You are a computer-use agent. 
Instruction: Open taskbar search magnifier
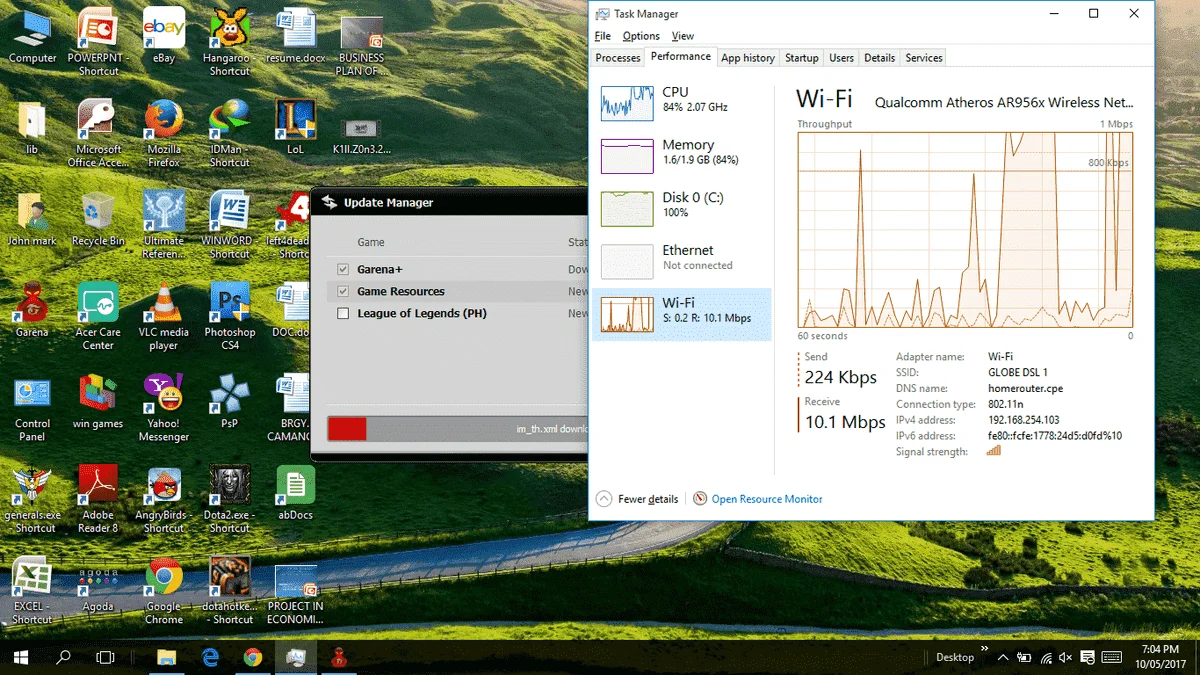click(x=63, y=657)
